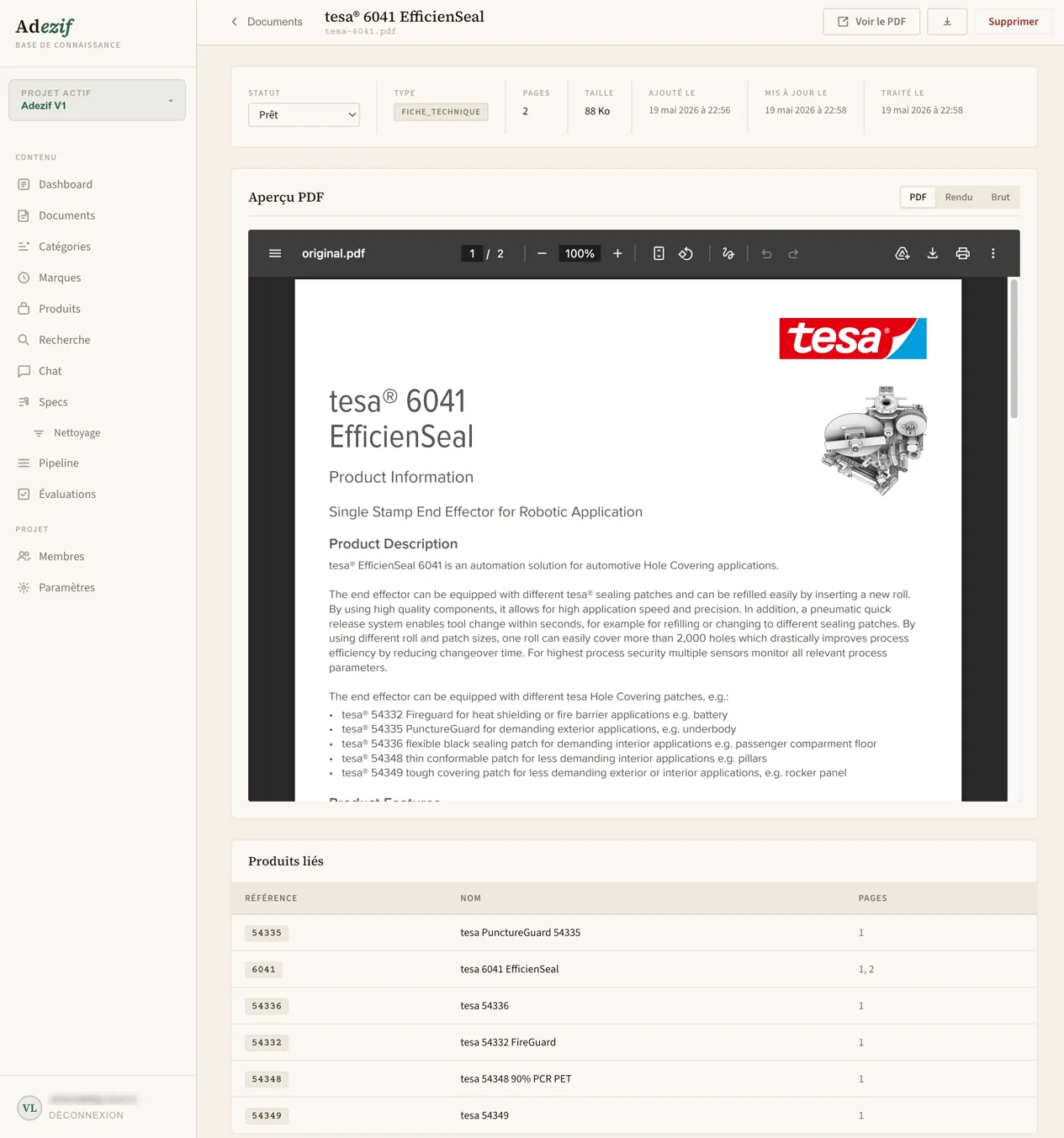
Task: Zoom in on the PDF viewer
Action: click(617, 253)
